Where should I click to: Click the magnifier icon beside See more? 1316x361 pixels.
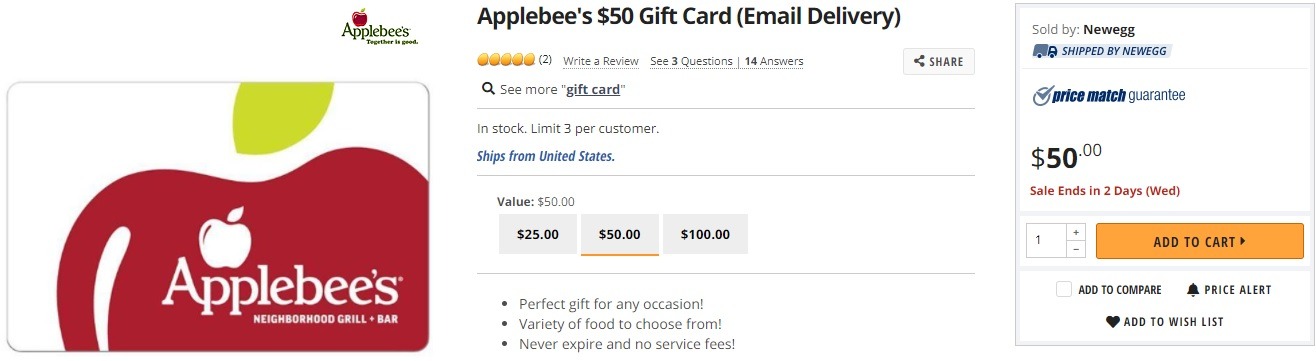click(x=488, y=89)
